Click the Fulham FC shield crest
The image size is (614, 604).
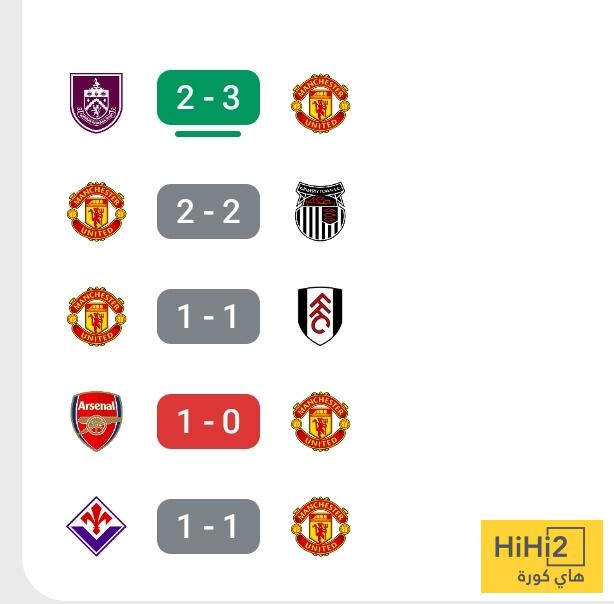click(x=320, y=316)
